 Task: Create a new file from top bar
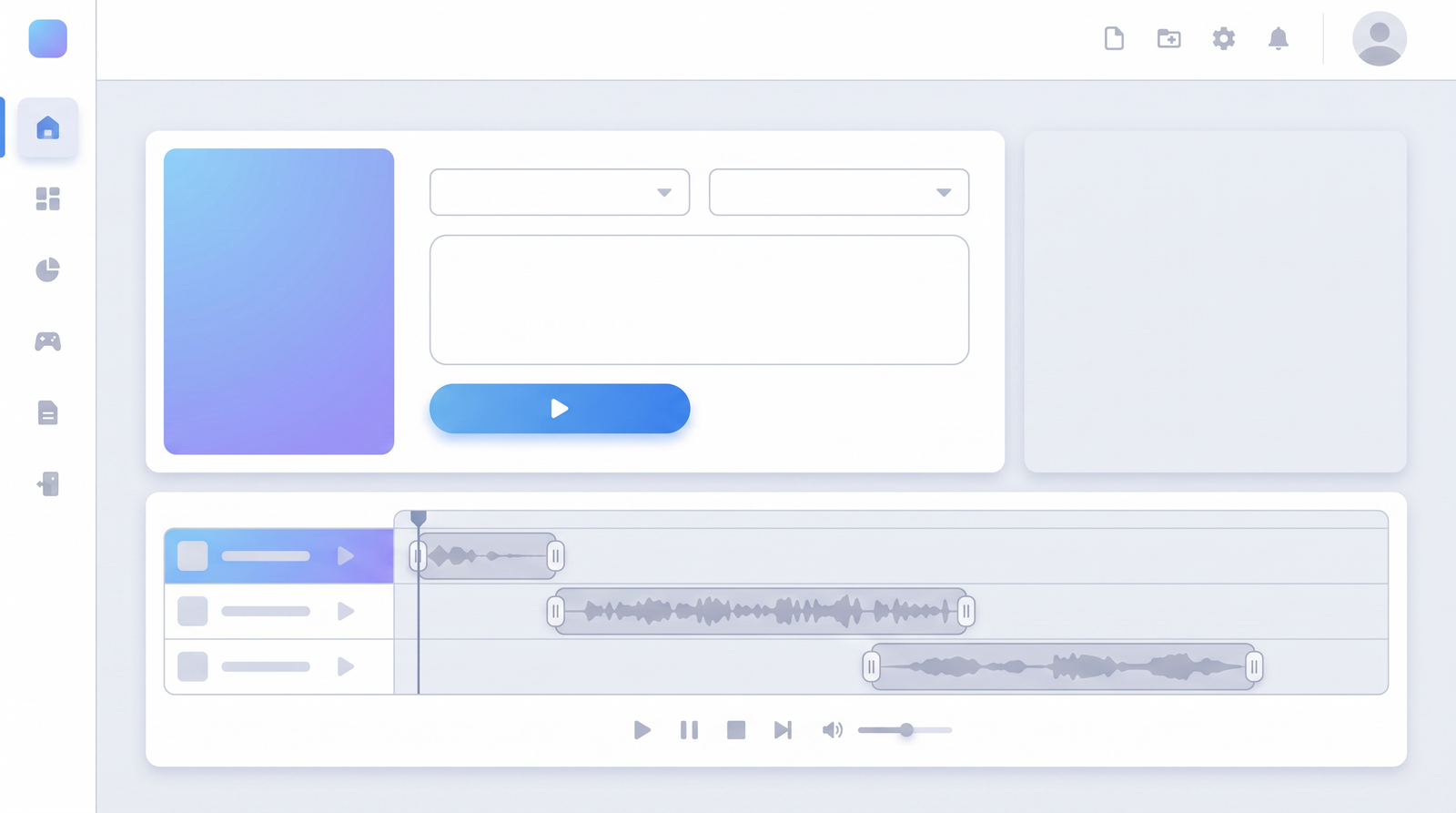point(1114,38)
